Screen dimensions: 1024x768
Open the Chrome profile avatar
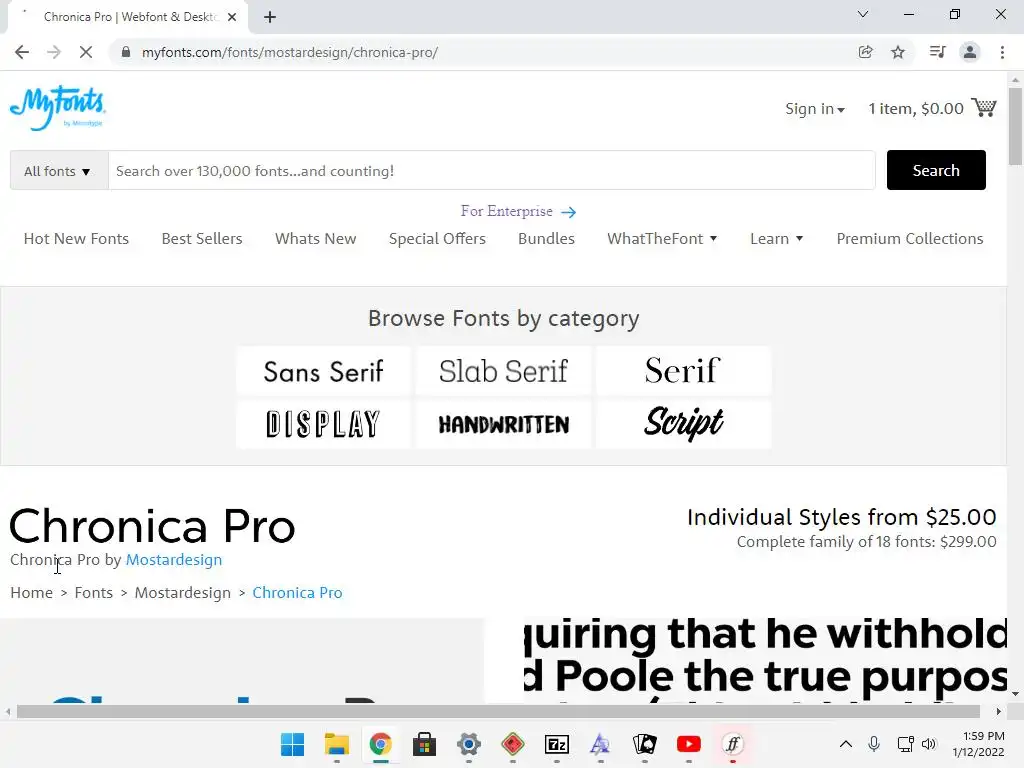coord(970,52)
